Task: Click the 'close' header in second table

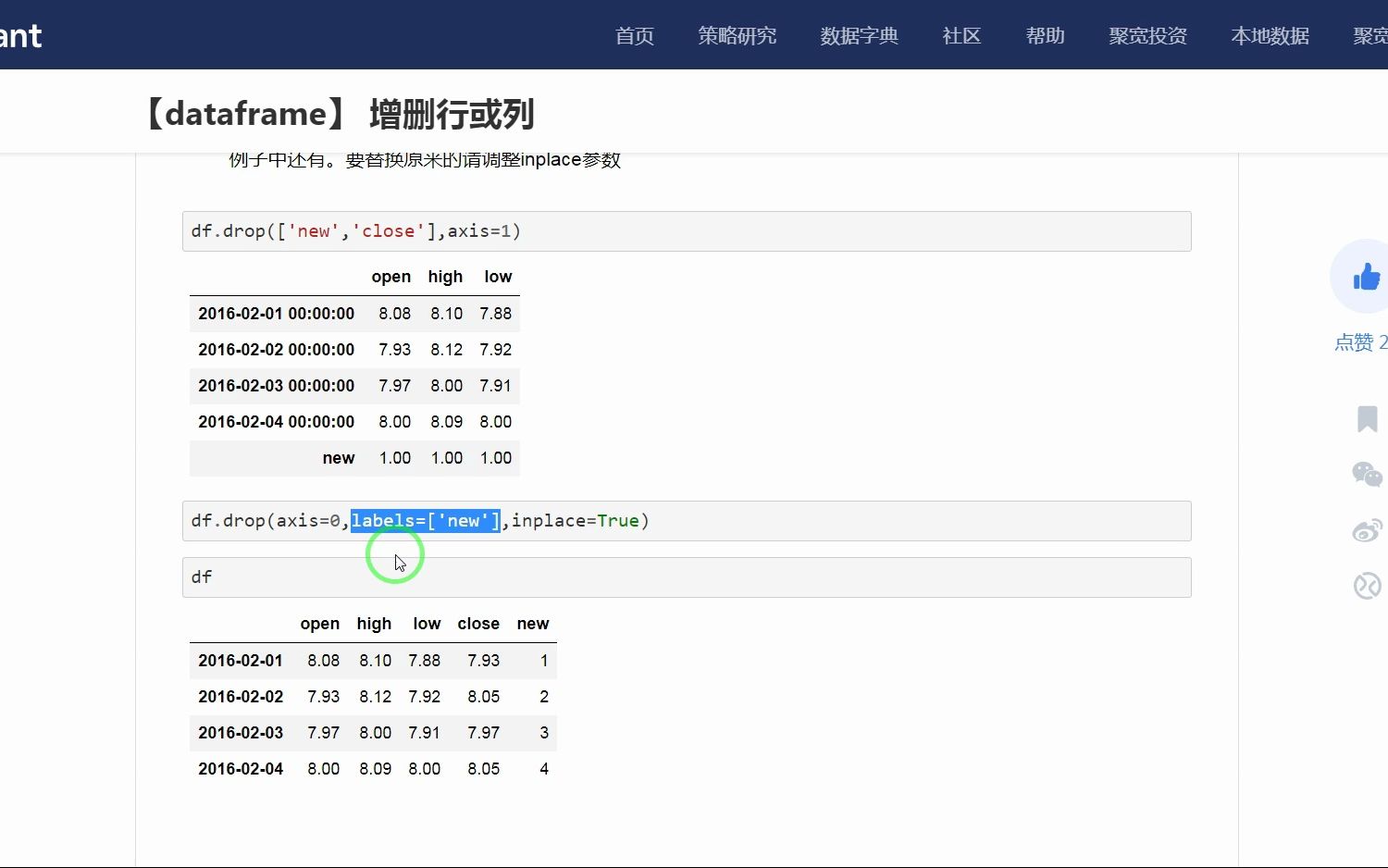Action: click(478, 624)
